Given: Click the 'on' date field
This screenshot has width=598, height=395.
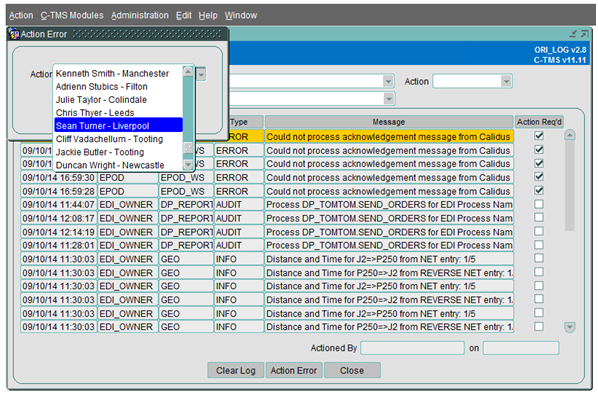Looking at the screenshot, I should 521,348.
